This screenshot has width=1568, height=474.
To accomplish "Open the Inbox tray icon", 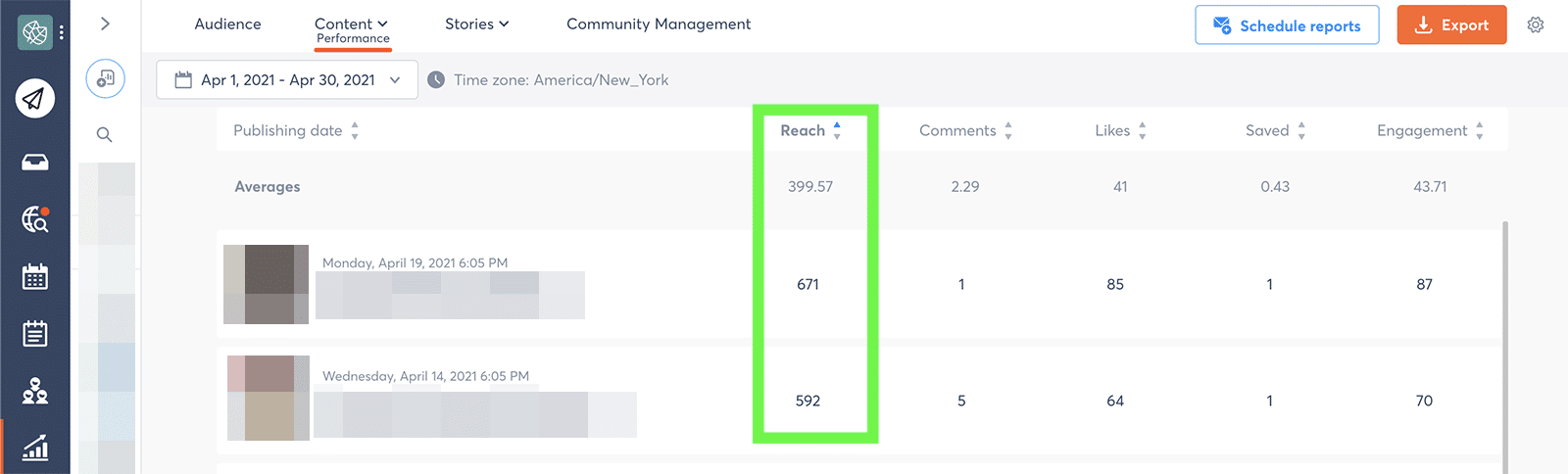I will pos(35,163).
